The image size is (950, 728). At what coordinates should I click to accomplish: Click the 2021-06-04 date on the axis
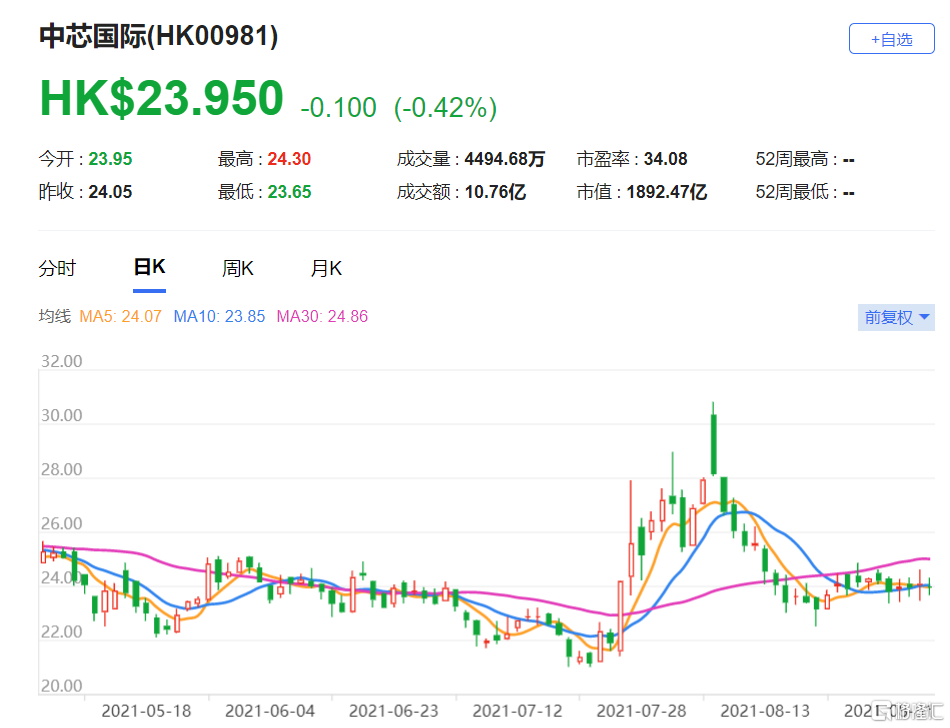pos(270,710)
